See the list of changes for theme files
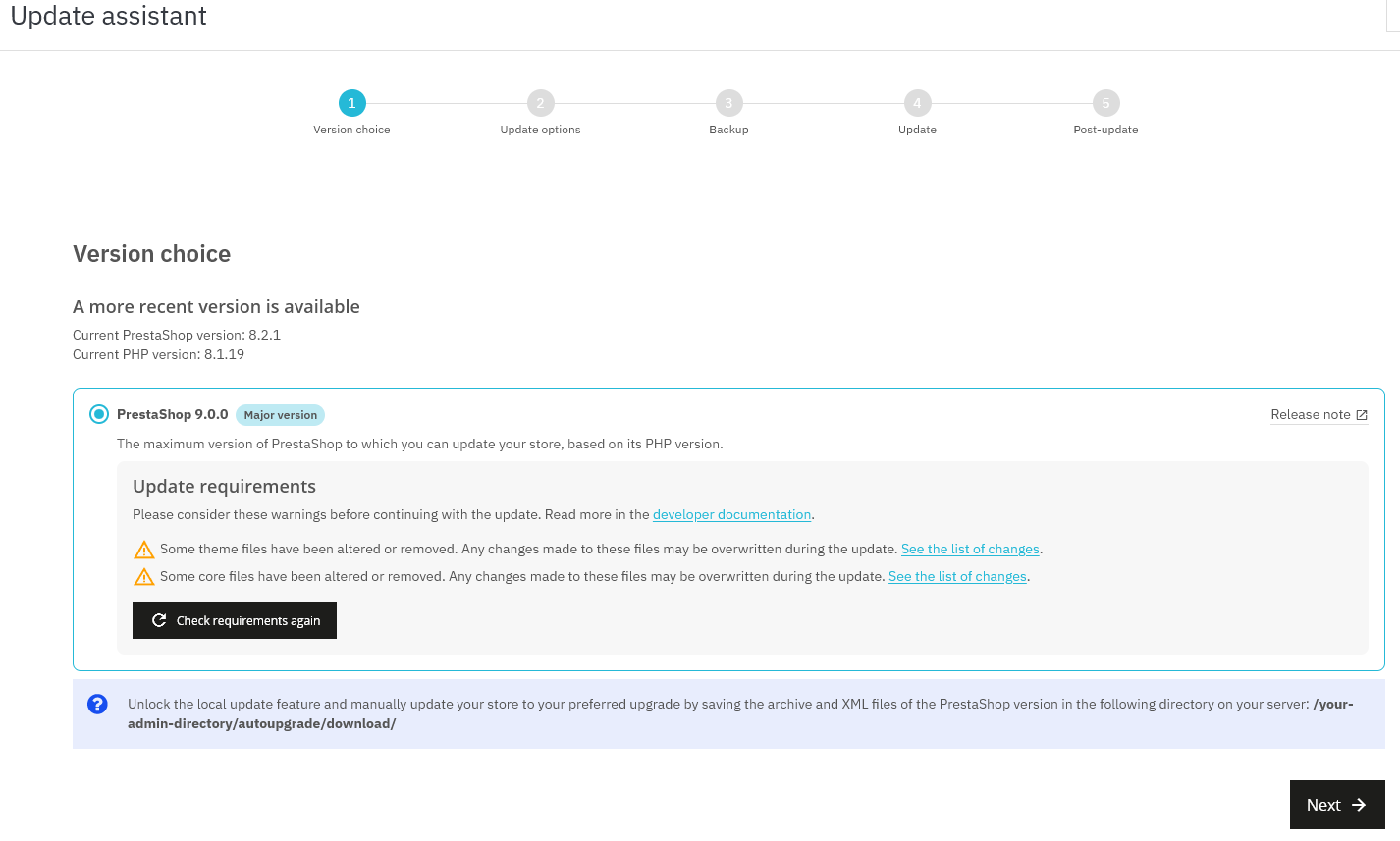 [x=970, y=549]
